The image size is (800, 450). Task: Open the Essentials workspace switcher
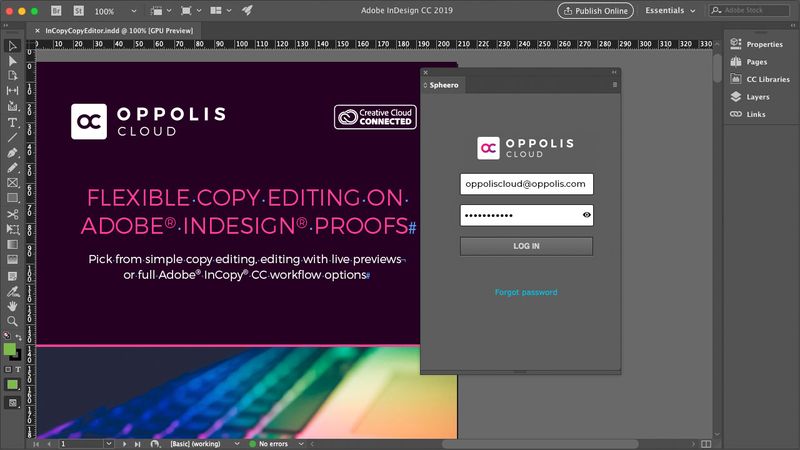[670, 10]
